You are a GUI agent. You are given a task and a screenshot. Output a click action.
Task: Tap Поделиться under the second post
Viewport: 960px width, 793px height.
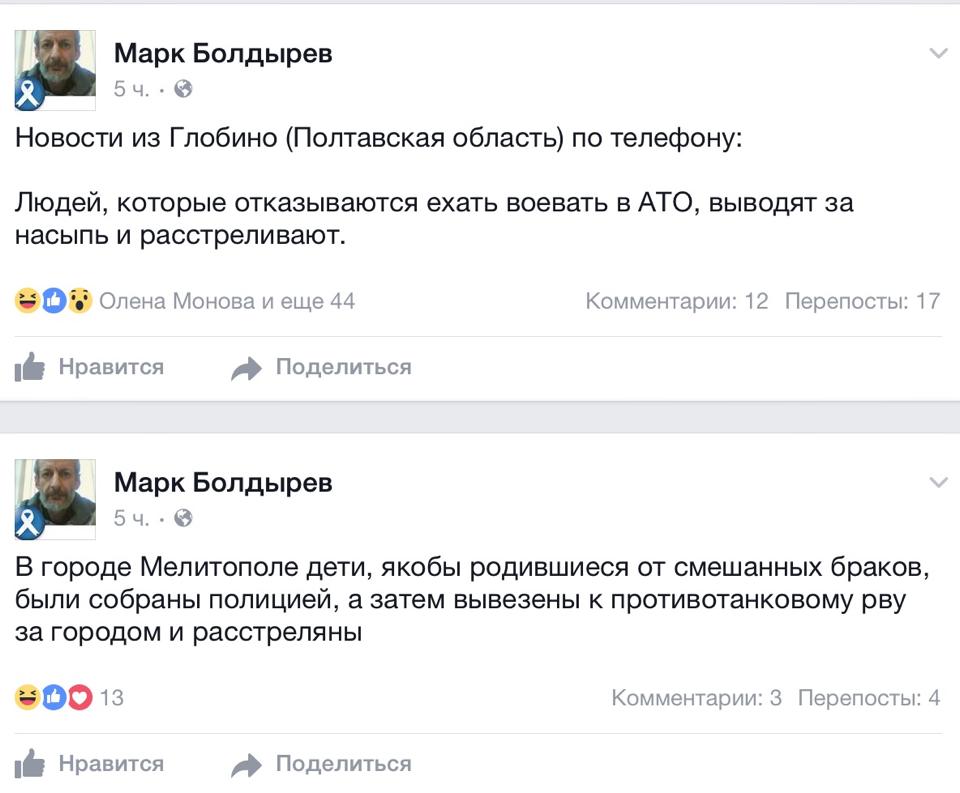click(343, 764)
